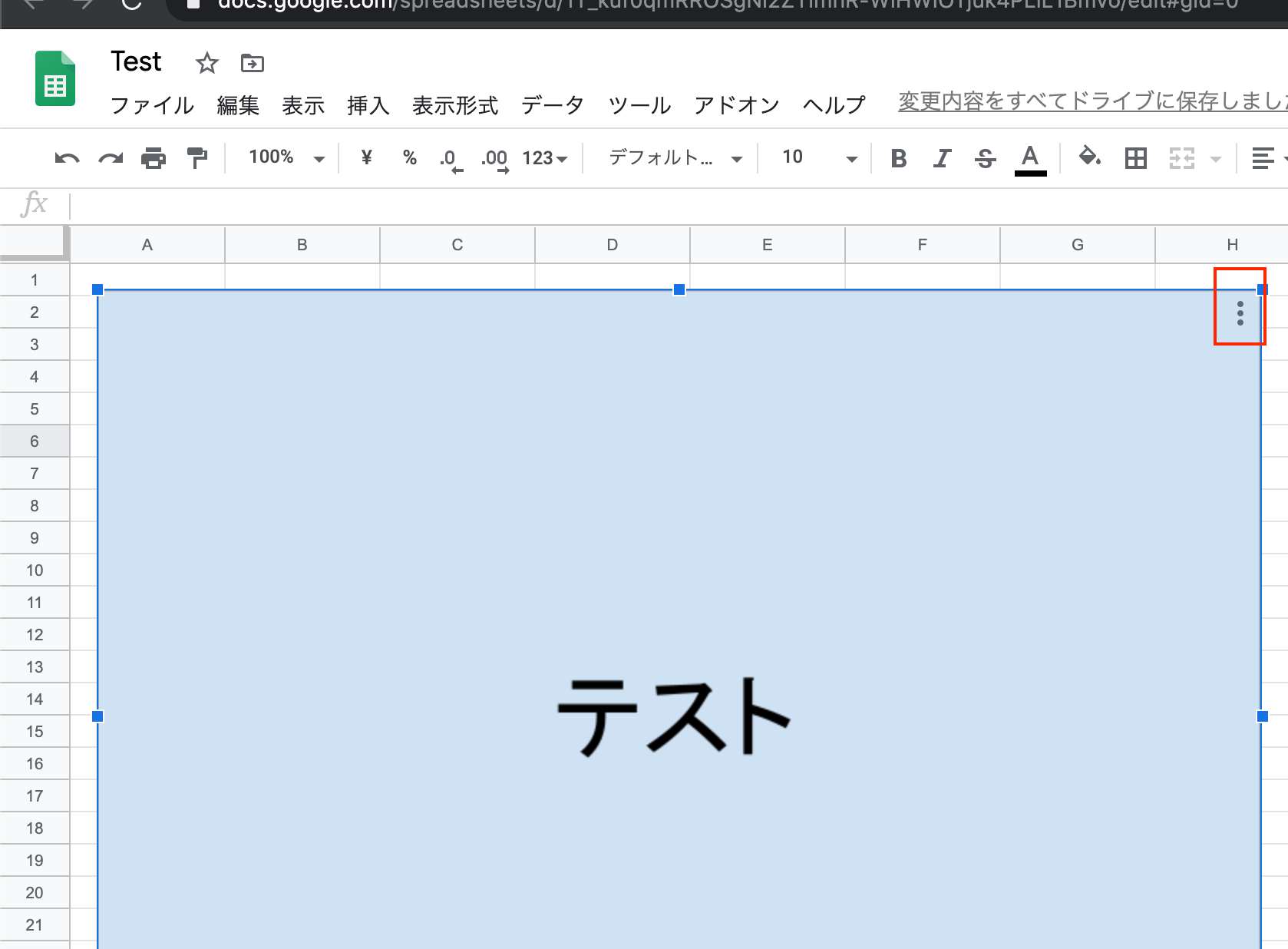Screen dimensions: 1288x949
Task: Open the zoom 100% dropdown
Action: pyautogui.click(x=287, y=157)
